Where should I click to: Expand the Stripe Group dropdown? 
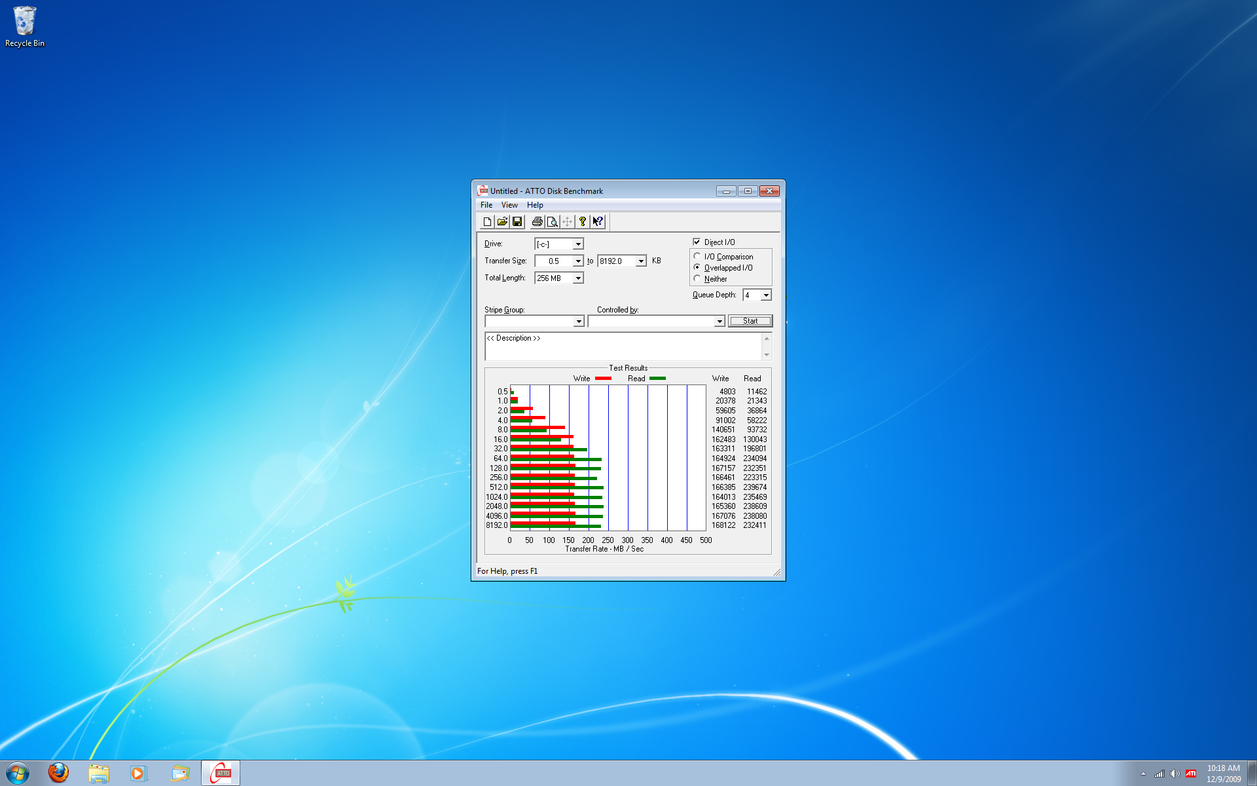click(578, 321)
